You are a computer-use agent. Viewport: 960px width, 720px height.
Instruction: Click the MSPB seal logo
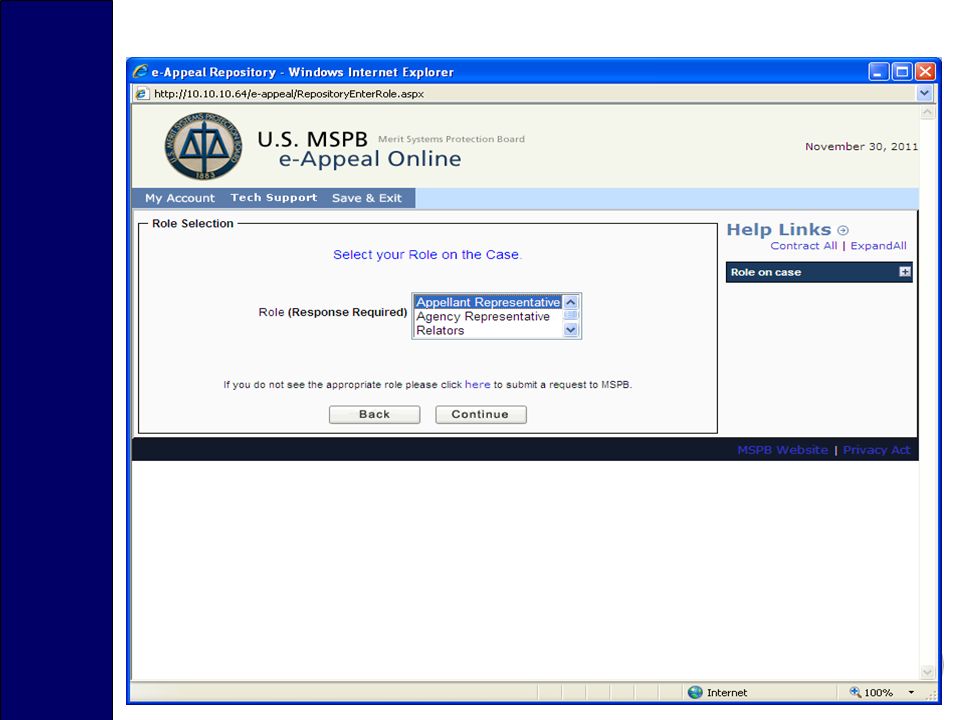pyautogui.click(x=203, y=146)
